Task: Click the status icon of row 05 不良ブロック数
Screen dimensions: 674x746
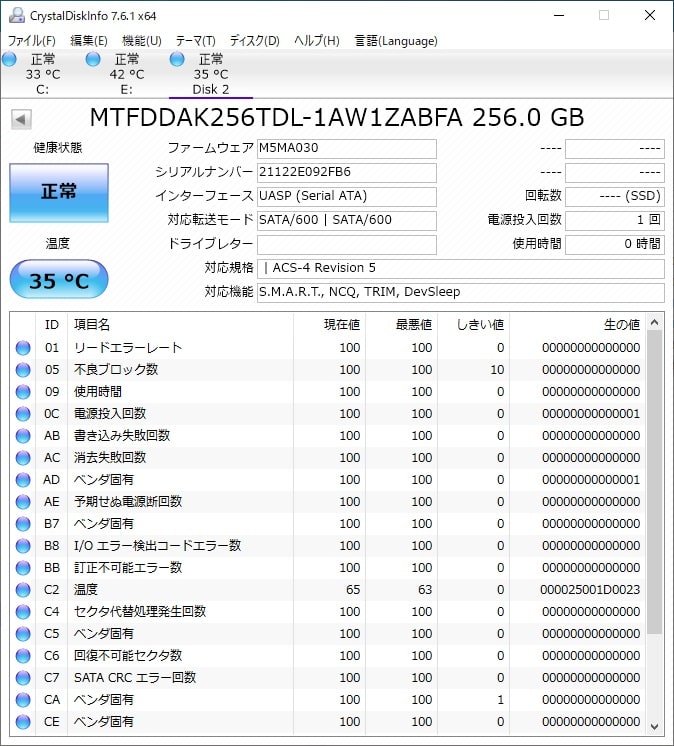Action: pos(23,370)
